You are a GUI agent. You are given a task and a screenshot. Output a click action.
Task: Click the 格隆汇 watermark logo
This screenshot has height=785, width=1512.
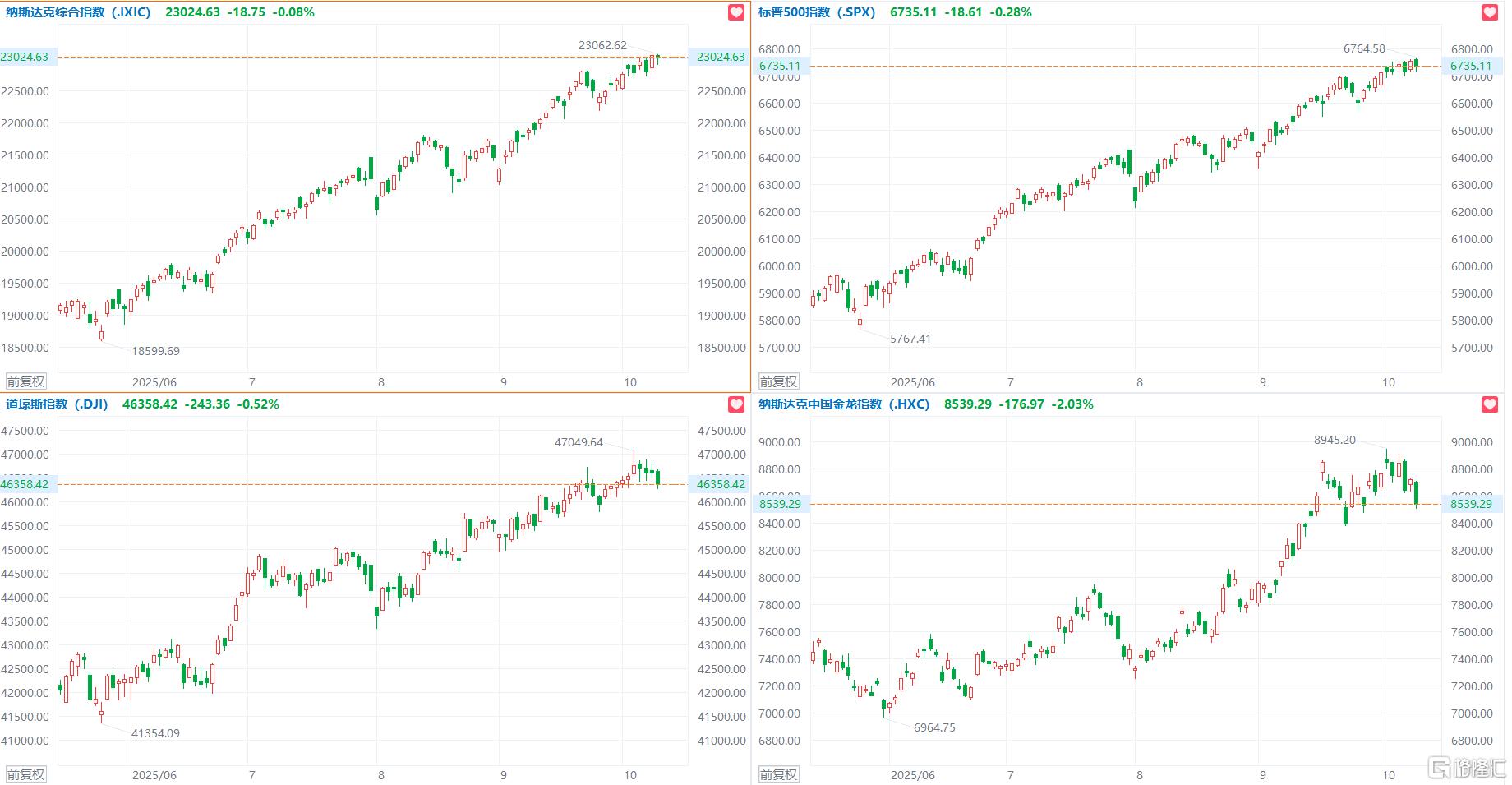[x=1466, y=768]
